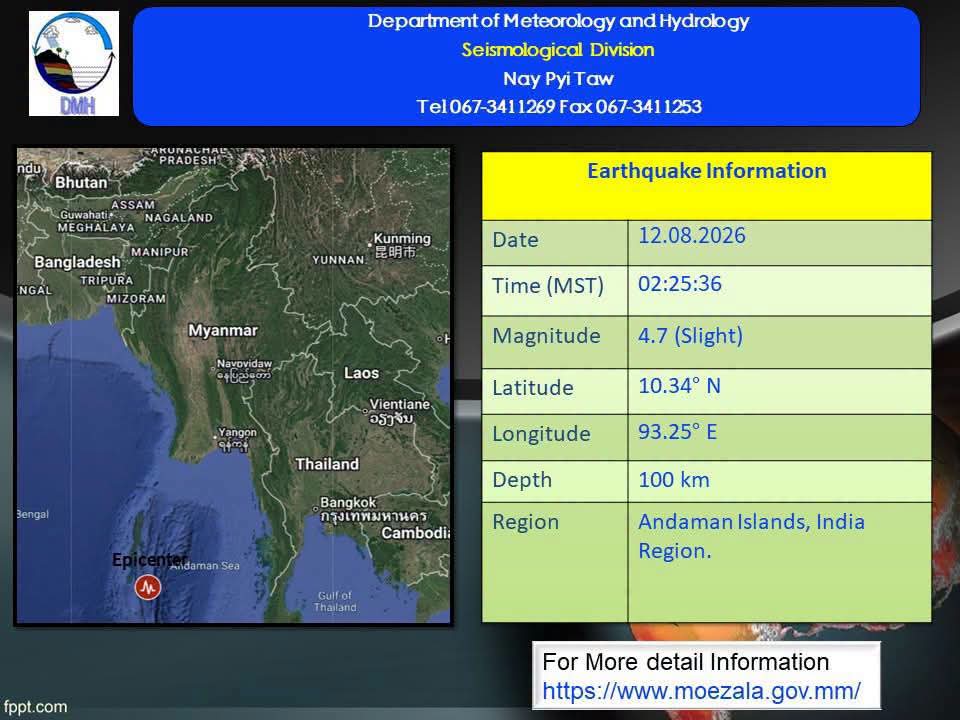Select the magnitude value 4.7 (Slight)
This screenshot has width=960, height=720.
click(x=690, y=336)
